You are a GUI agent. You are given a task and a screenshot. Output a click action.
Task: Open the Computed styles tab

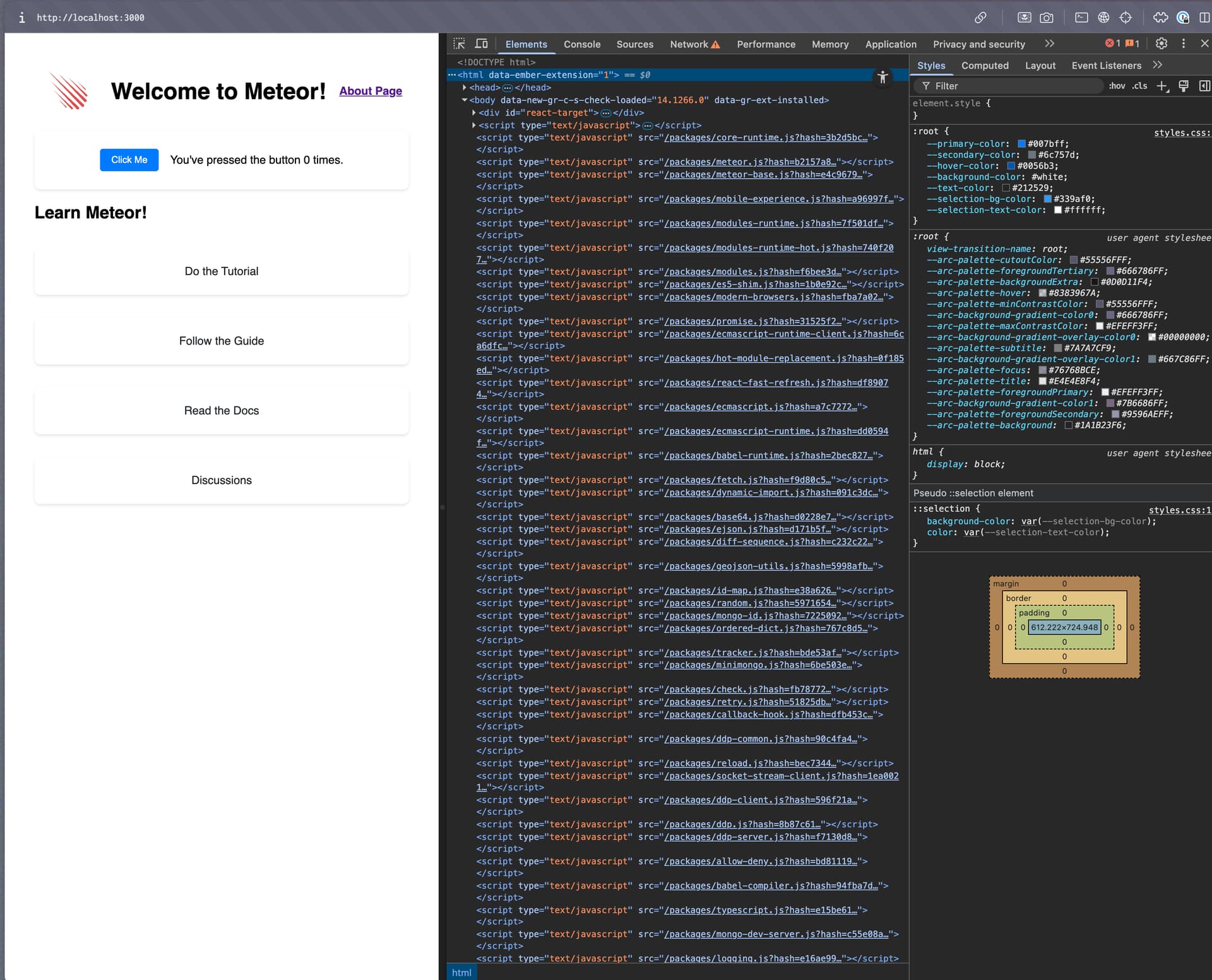tap(984, 66)
